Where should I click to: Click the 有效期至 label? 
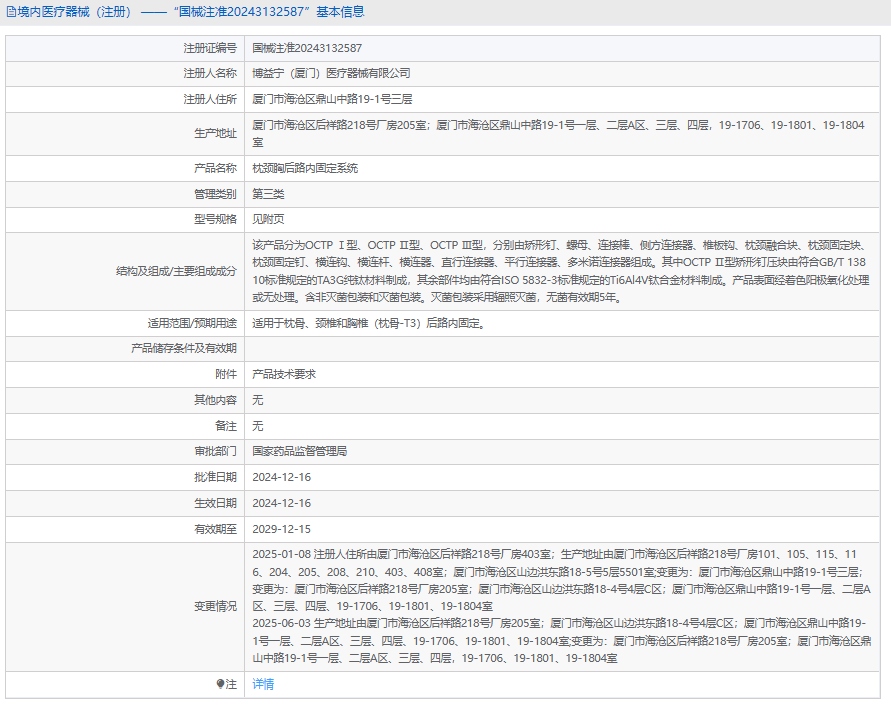[215, 530]
